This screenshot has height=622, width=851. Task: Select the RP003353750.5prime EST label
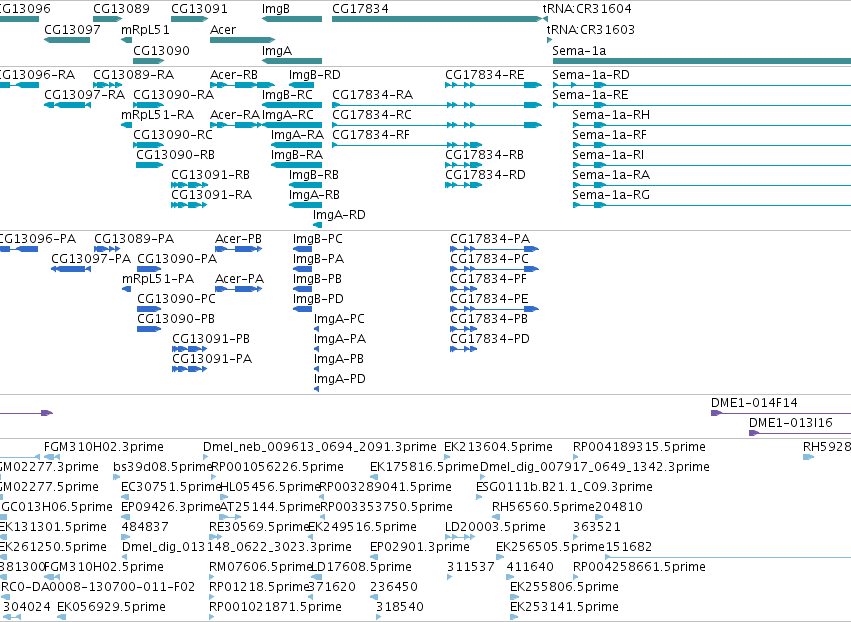[386, 507]
